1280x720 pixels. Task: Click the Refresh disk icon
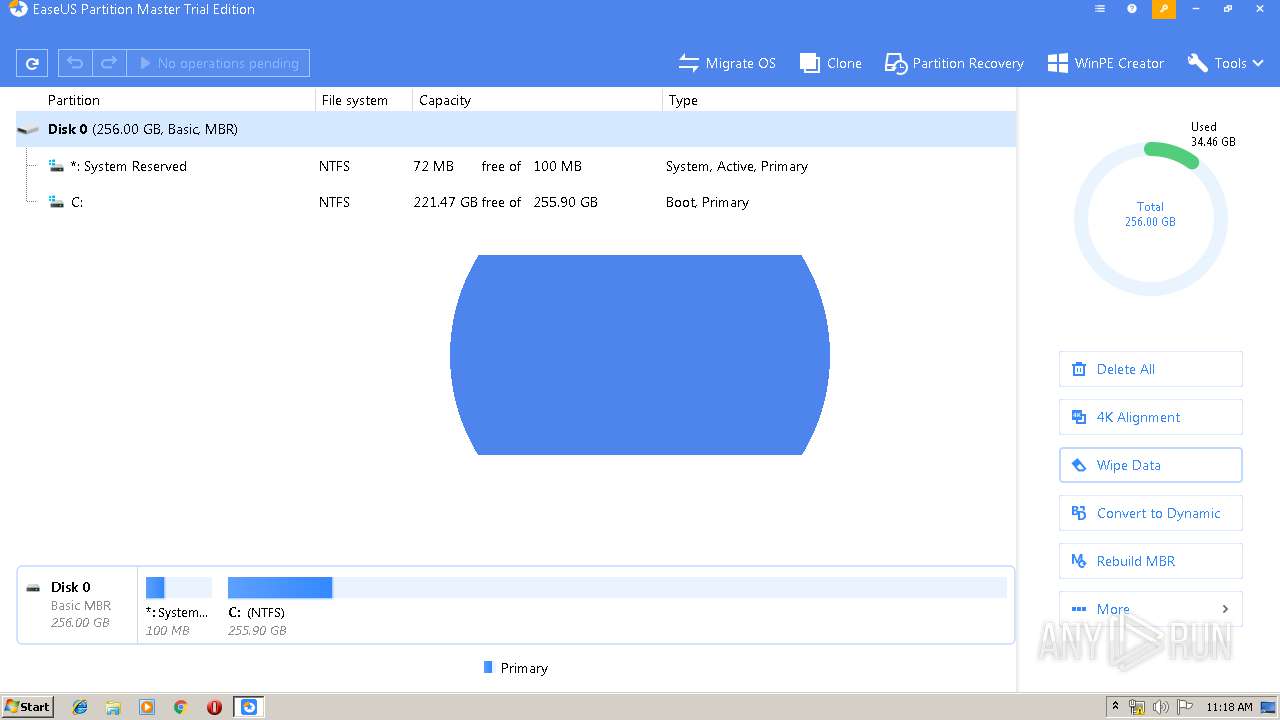click(x=32, y=63)
